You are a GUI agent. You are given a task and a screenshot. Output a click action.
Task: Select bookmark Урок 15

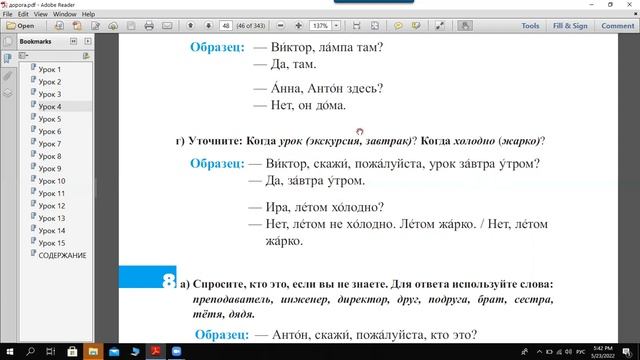(52, 243)
